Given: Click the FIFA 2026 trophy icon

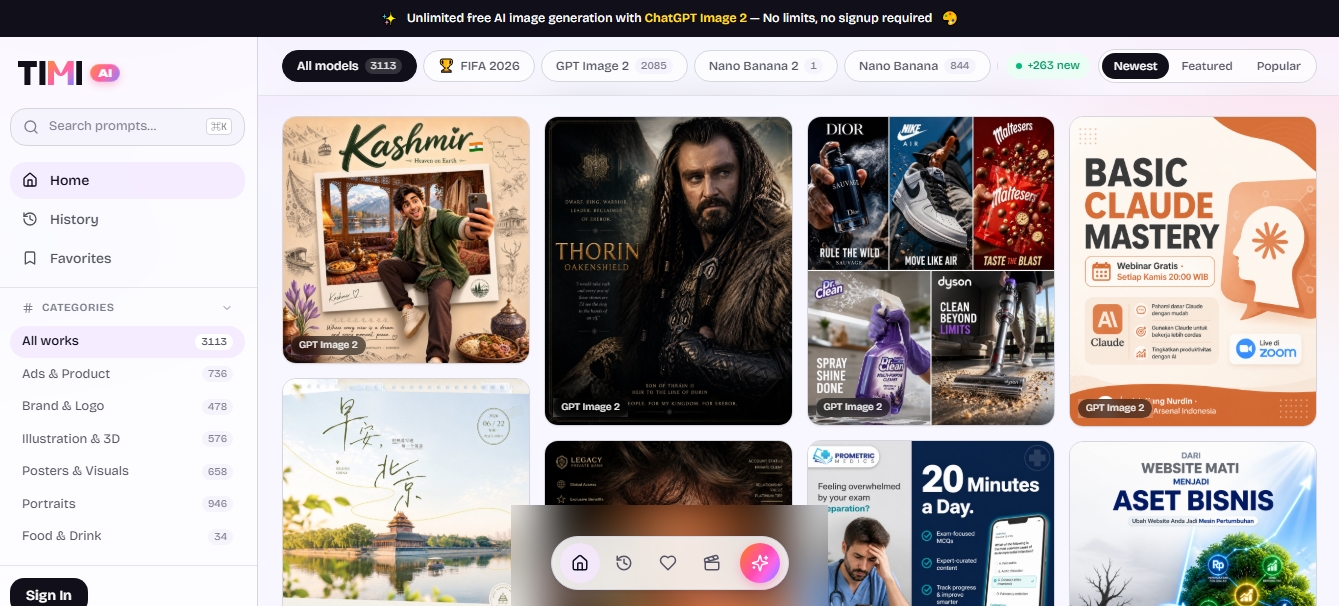Looking at the screenshot, I should coord(445,66).
